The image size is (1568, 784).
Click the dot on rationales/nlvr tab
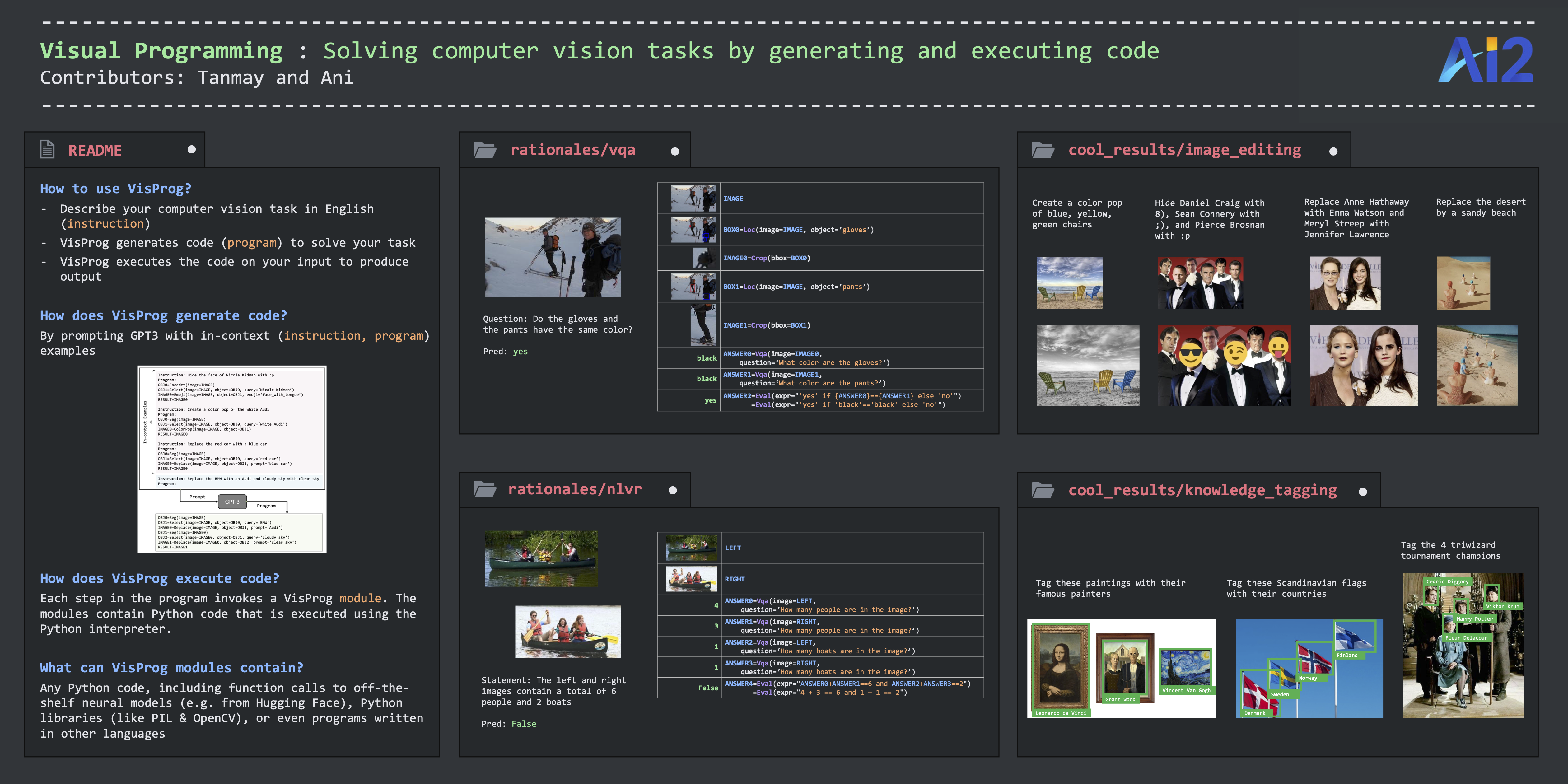click(673, 491)
